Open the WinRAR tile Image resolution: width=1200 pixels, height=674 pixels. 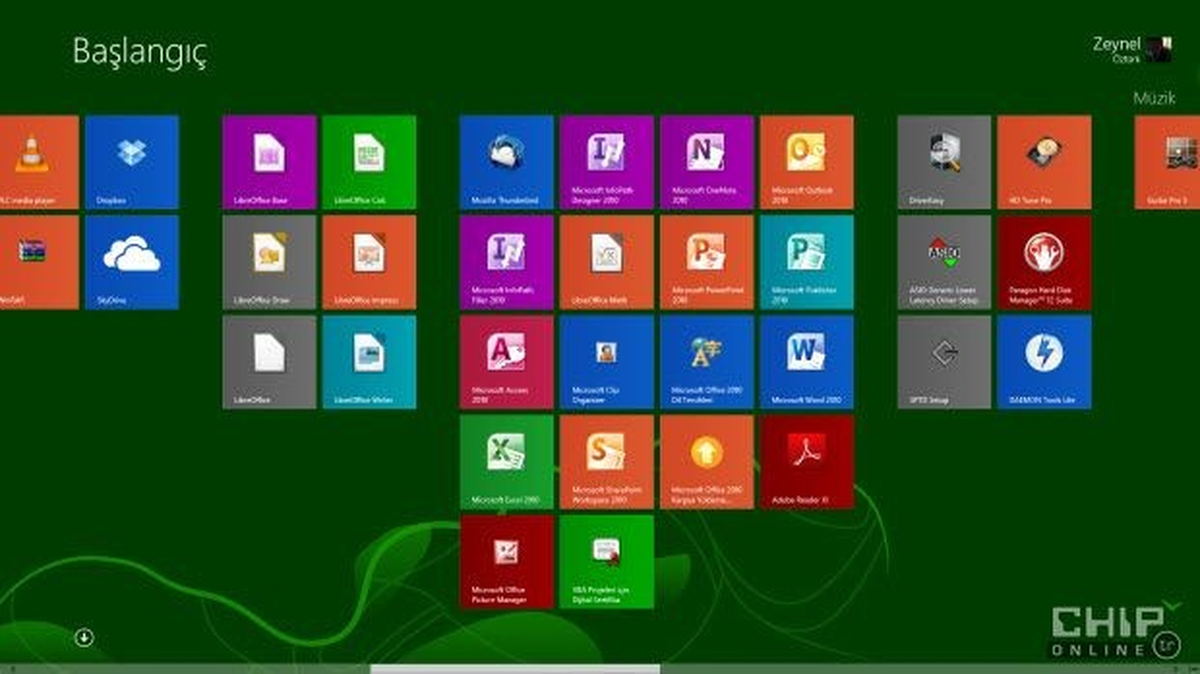click(38, 262)
